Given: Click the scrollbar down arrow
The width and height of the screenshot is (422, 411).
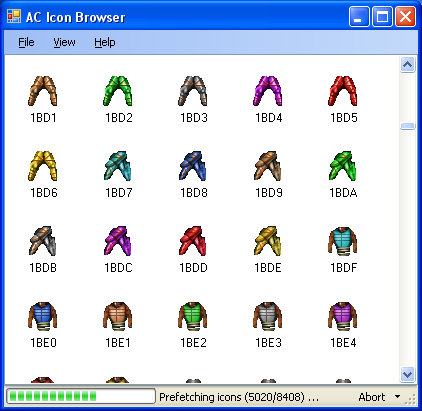Looking at the screenshot, I should click(x=407, y=374).
